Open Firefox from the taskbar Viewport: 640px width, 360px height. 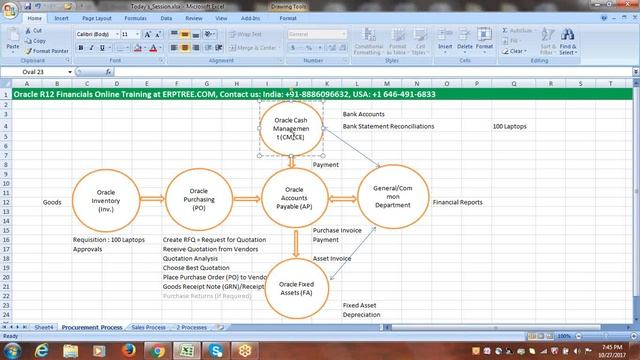pyautogui.click(x=129, y=351)
